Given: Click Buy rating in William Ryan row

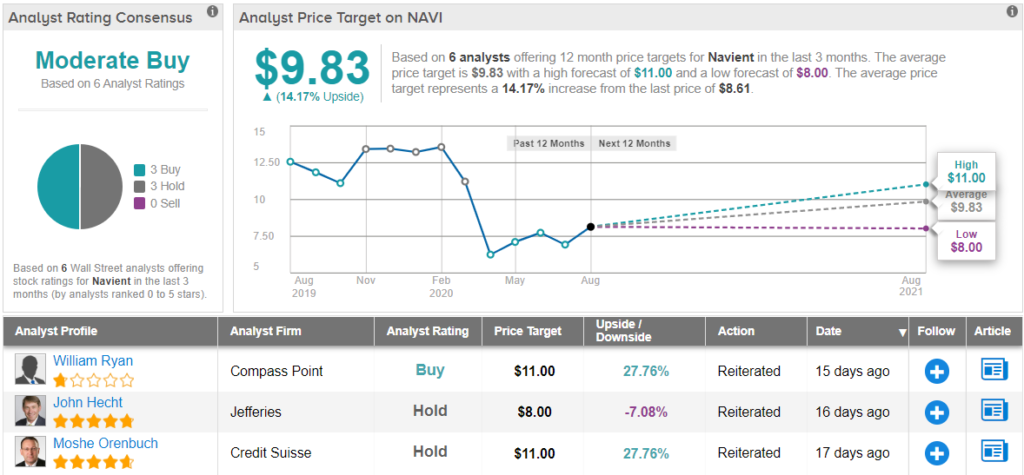Looking at the screenshot, I should point(430,370).
